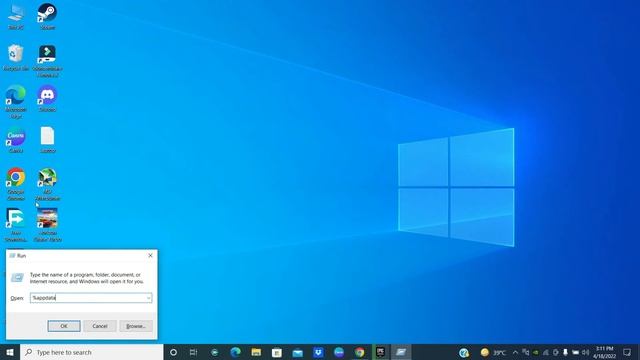The width and height of the screenshot is (640, 360).
Task: Open the Mail app from the taskbar
Action: click(298, 352)
